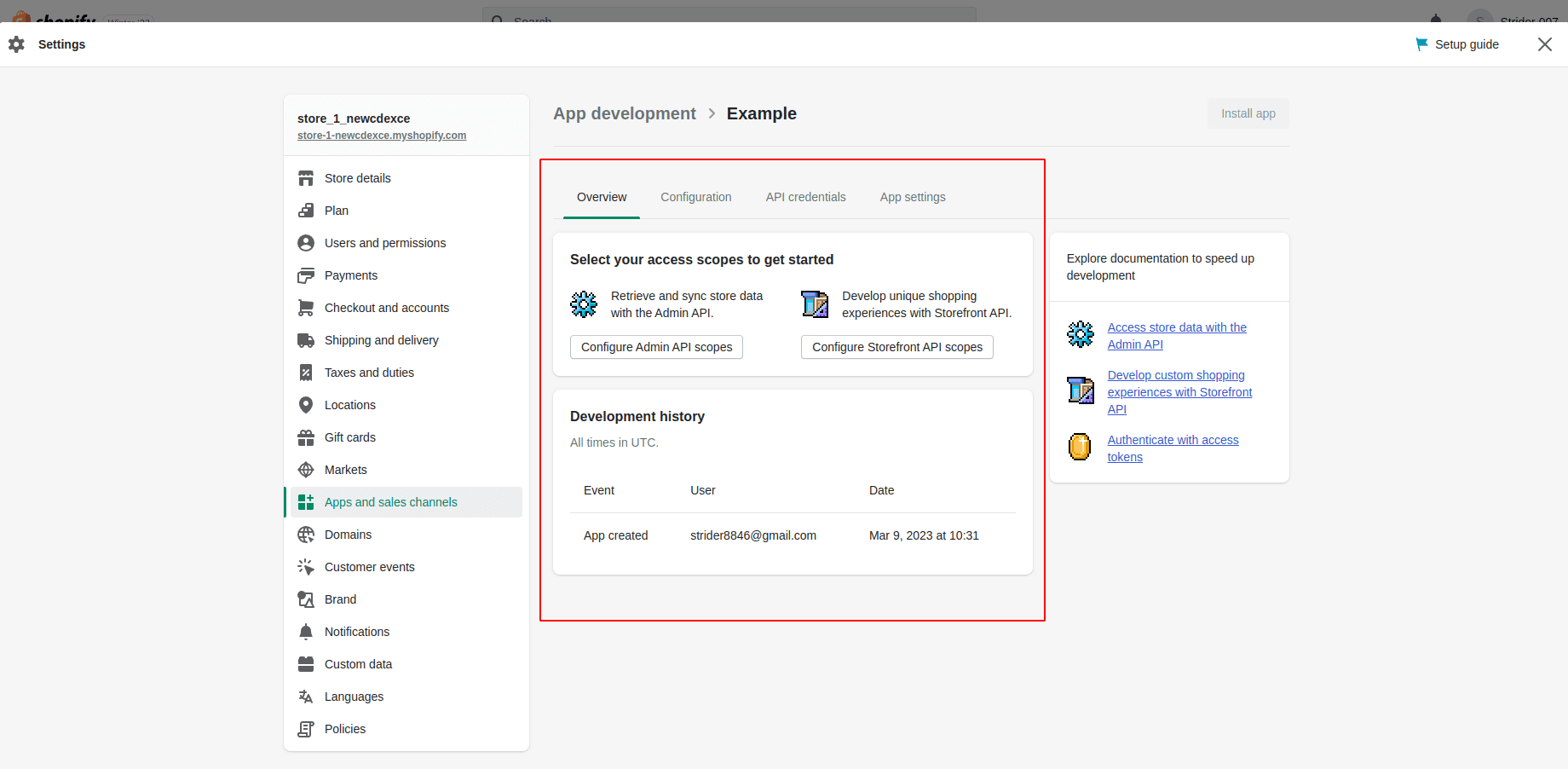The width and height of the screenshot is (1568, 769).
Task: Click the Languages translate icon
Action: tap(306, 697)
